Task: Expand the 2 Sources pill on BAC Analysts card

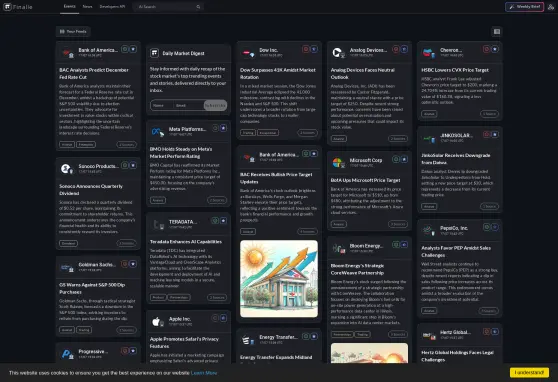Action: pos(126,145)
